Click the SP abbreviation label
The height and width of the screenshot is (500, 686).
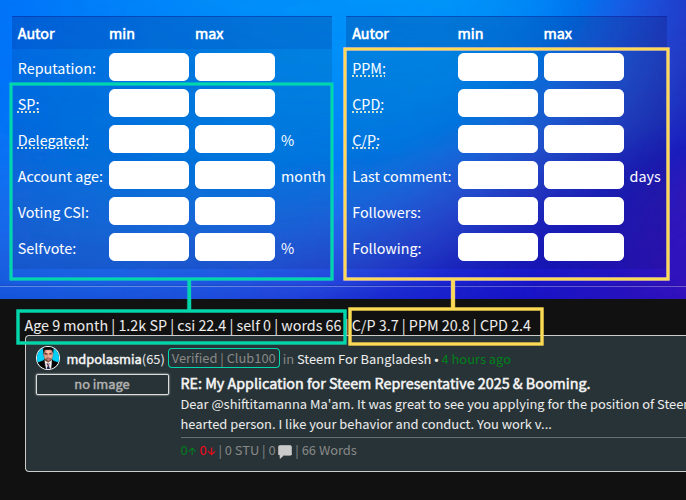pyautogui.click(x=28, y=105)
